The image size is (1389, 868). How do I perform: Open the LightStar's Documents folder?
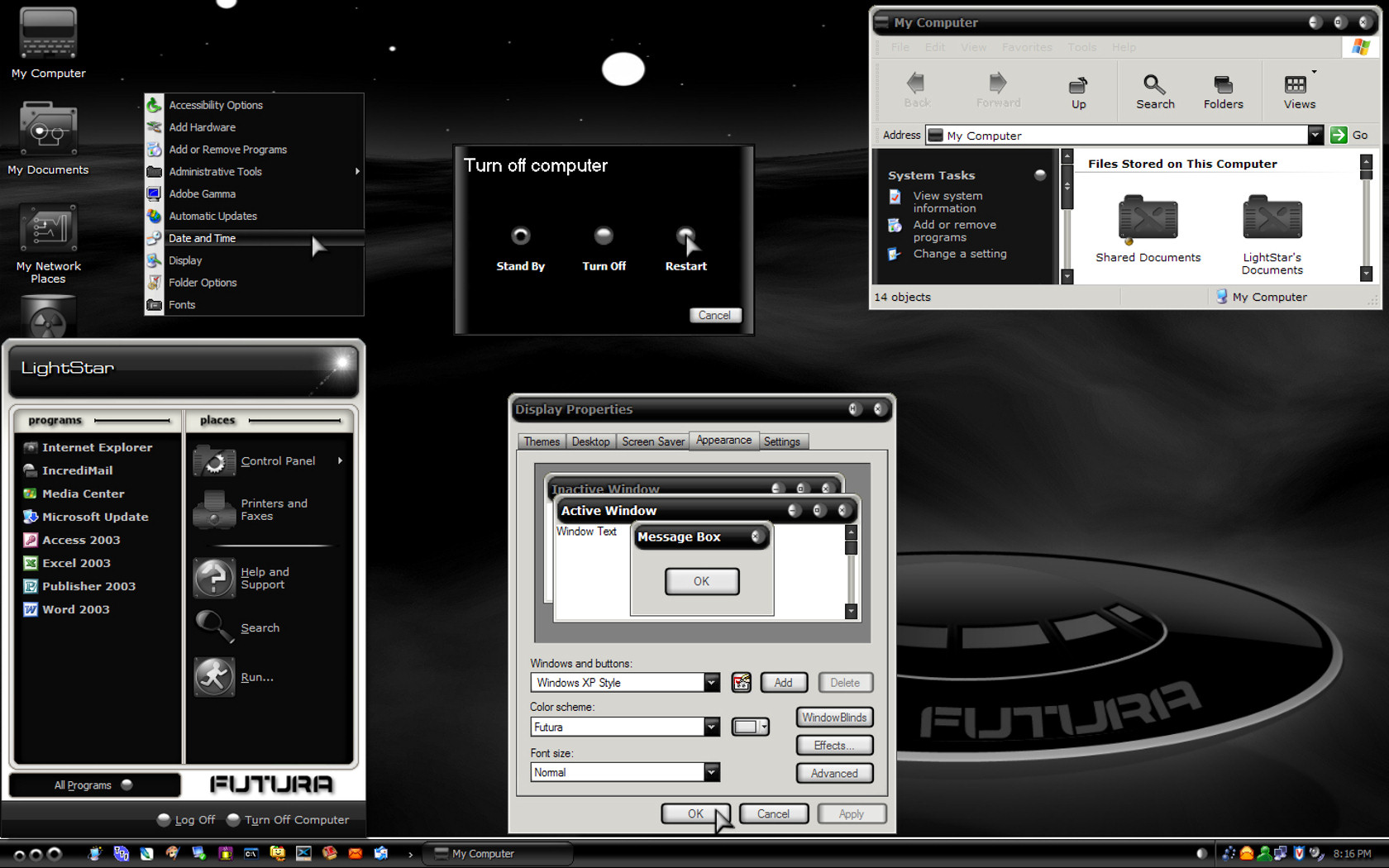tap(1272, 235)
